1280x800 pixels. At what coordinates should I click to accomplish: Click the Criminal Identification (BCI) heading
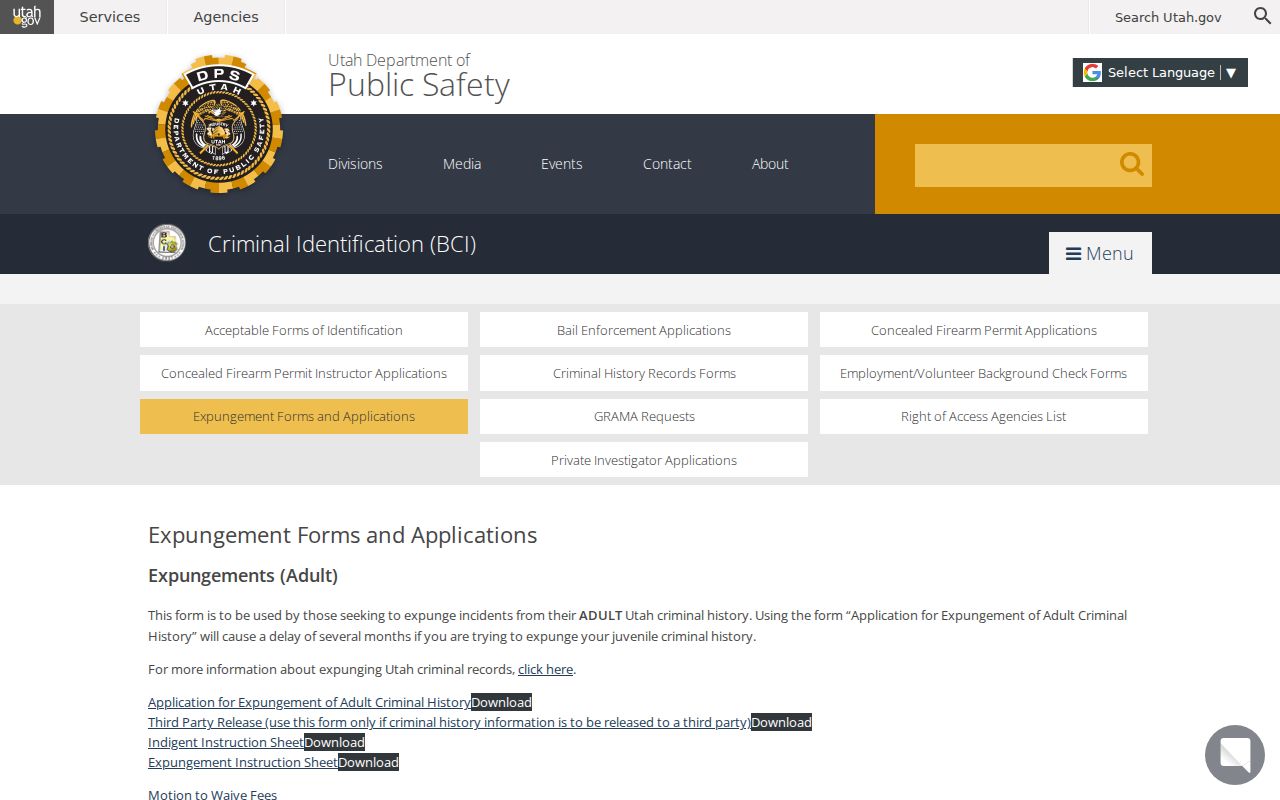point(342,244)
